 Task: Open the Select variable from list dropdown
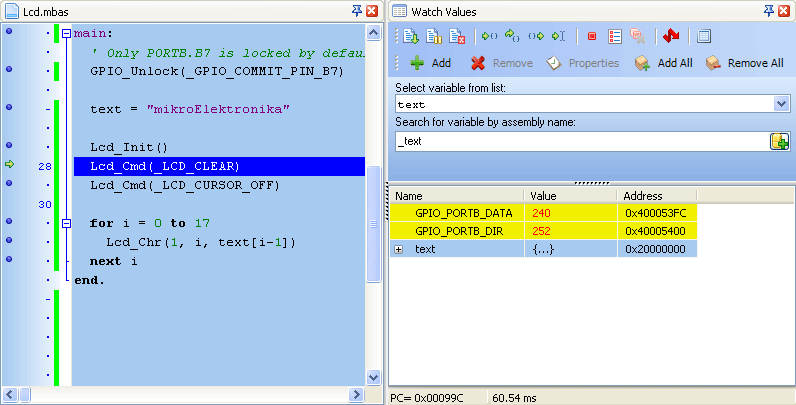pyautogui.click(x=781, y=104)
